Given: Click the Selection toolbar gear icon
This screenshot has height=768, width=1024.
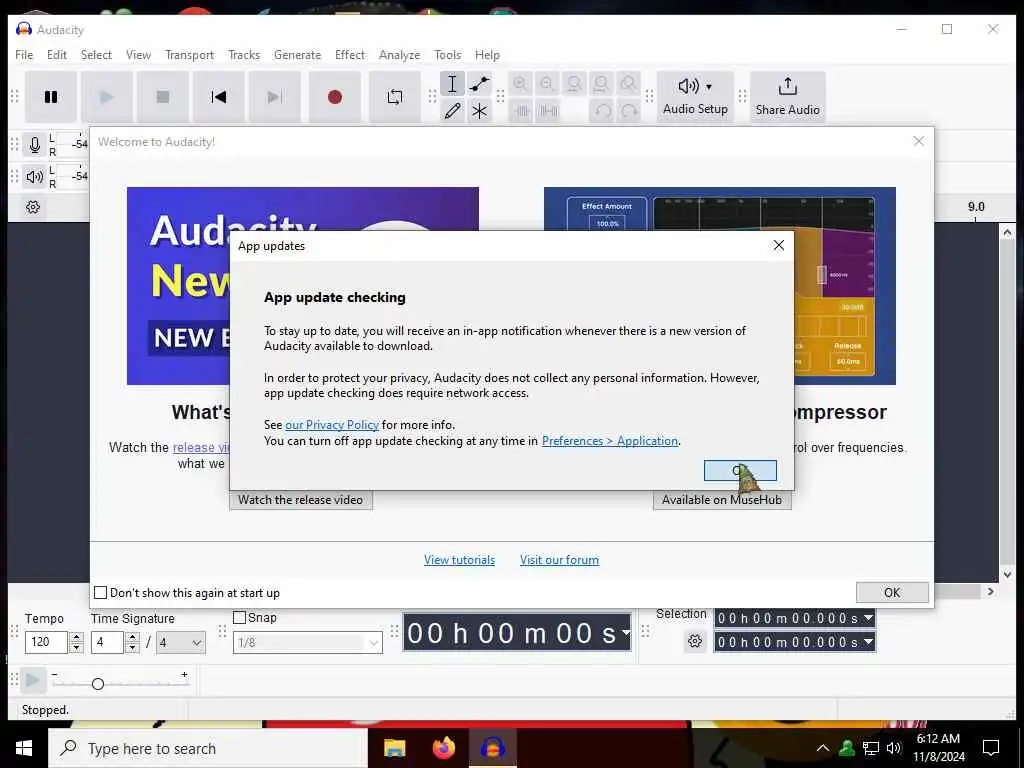Looking at the screenshot, I should (695, 641).
